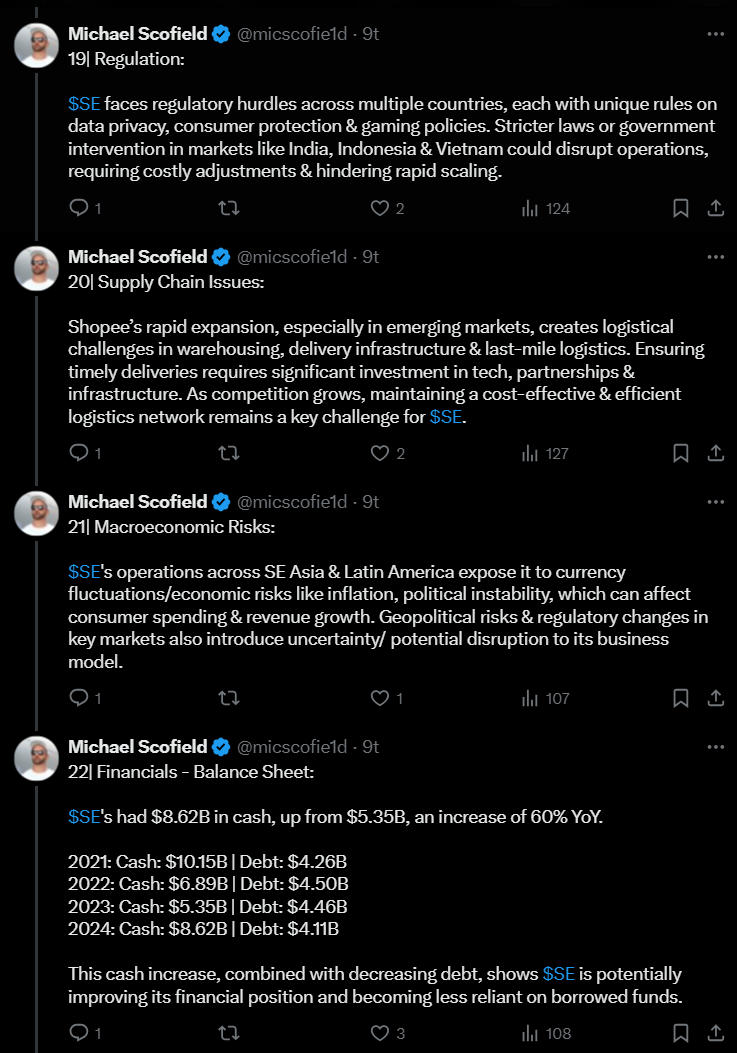The width and height of the screenshot is (737, 1053).
Task: Reply to the Balance Sheet tweet
Action: tap(80, 1032)
